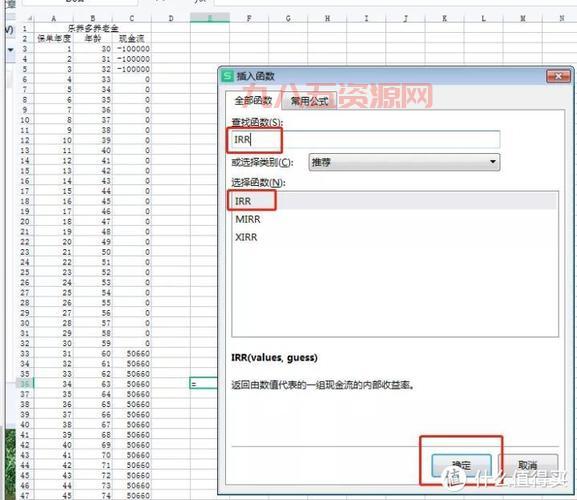Click the search function input field containing IRR

click(x=365, y=140)
